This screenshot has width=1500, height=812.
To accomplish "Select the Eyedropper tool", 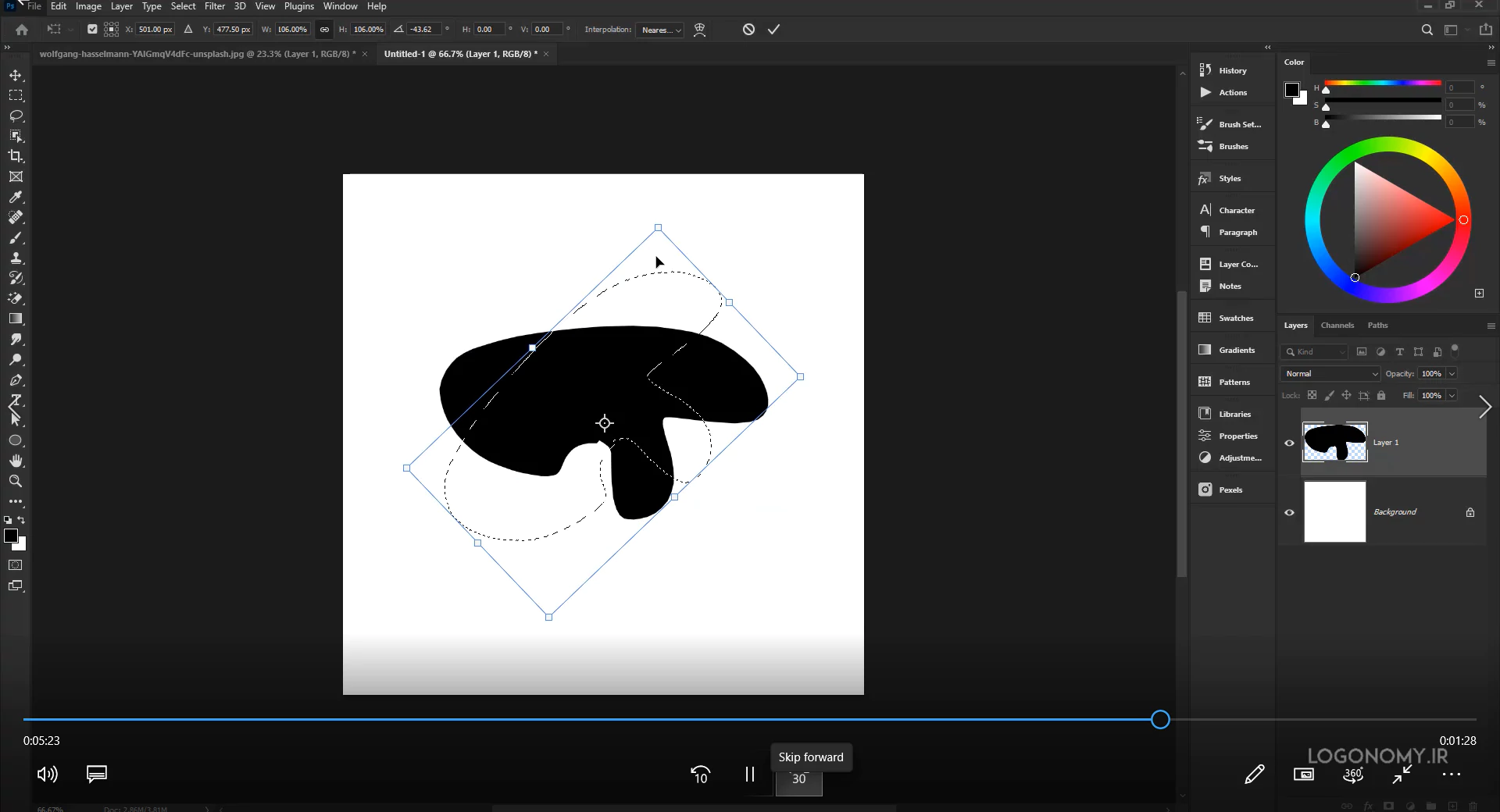I will [x=16, y=198].
